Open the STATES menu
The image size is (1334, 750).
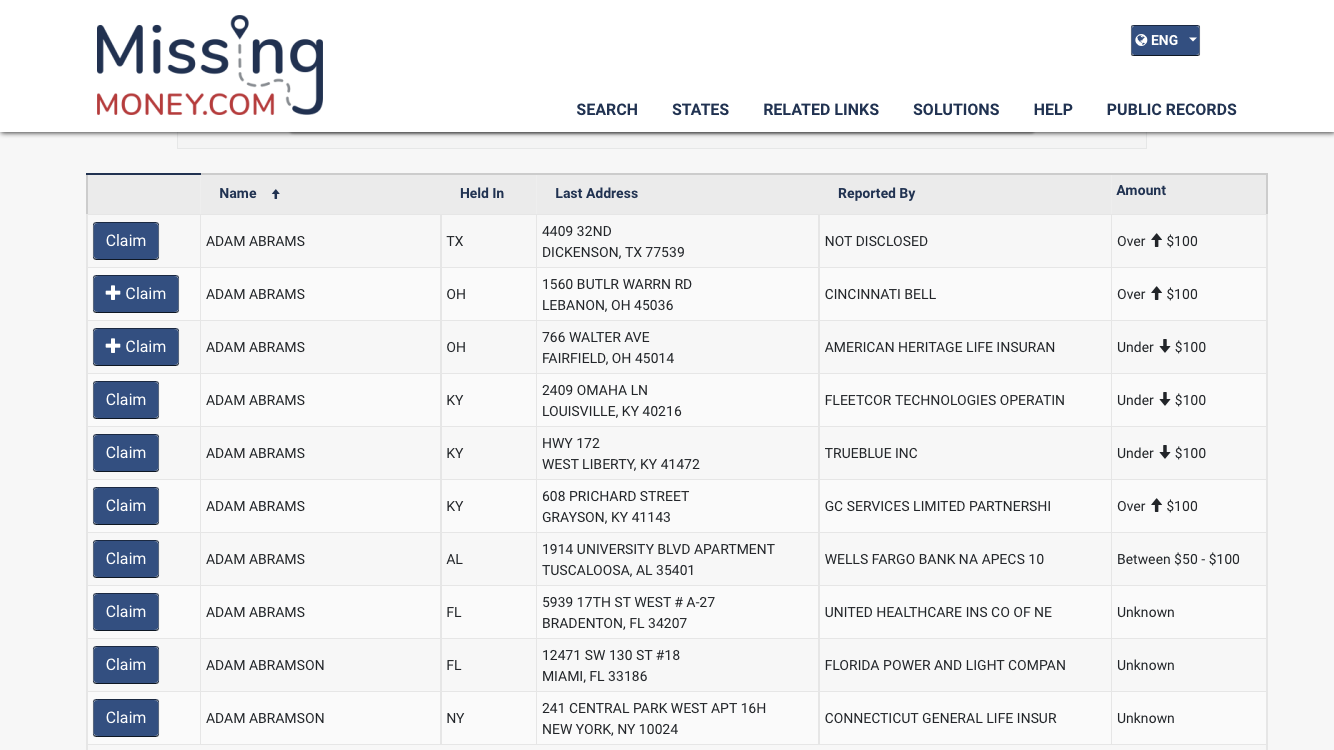[700, 110]
